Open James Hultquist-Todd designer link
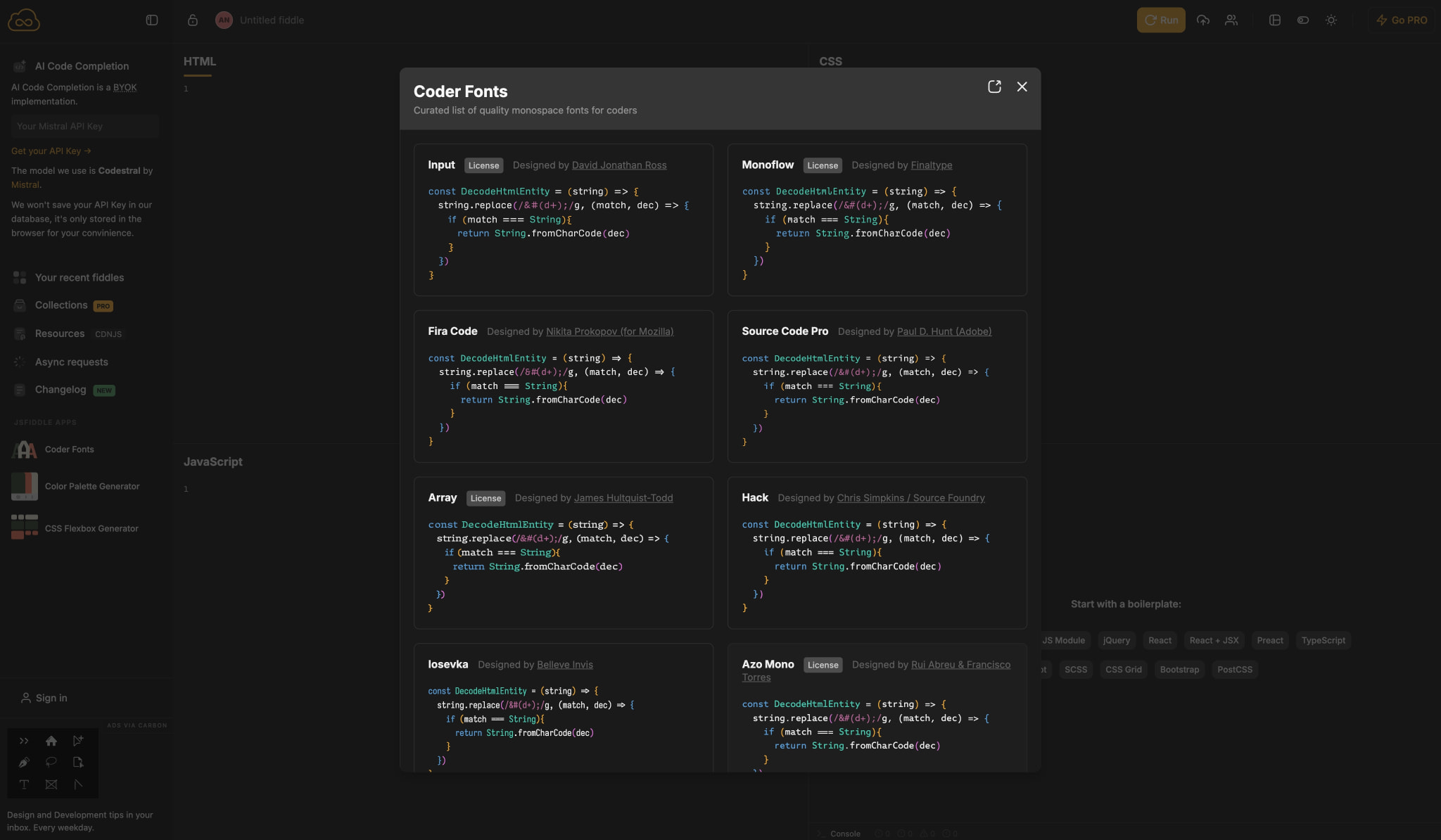Image resolution: width=1441 pixels, height=840 pixels. (623, 498)
